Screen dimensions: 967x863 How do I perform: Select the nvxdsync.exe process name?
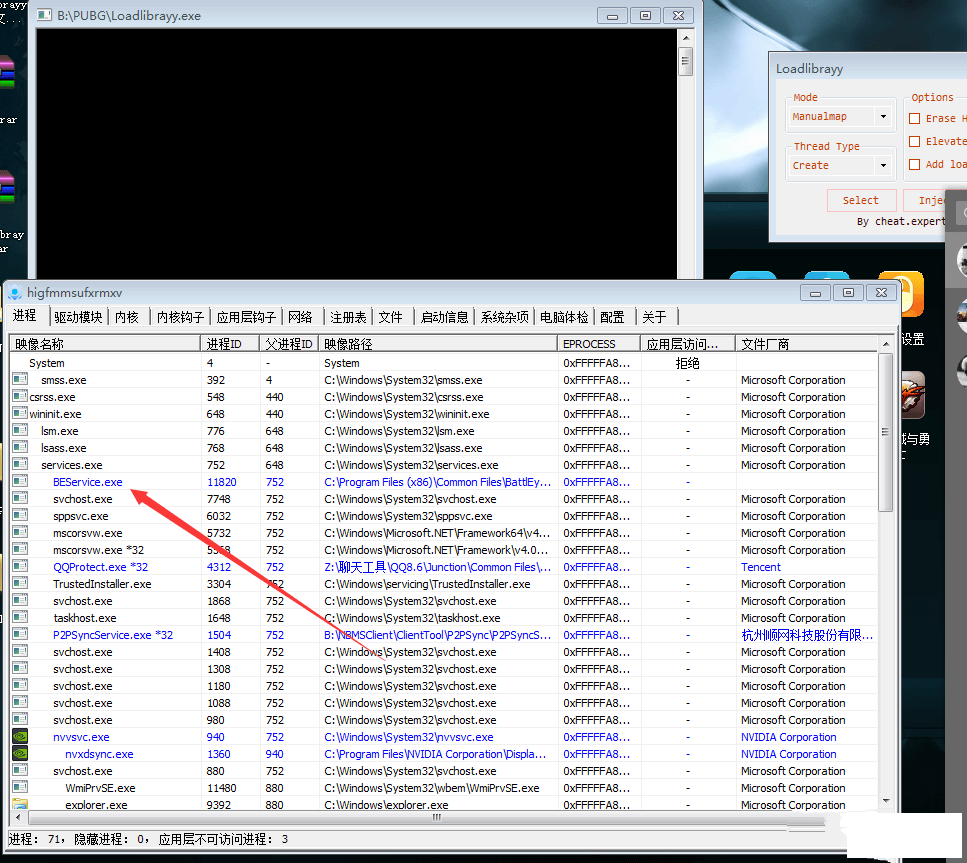tap(99, 754)
